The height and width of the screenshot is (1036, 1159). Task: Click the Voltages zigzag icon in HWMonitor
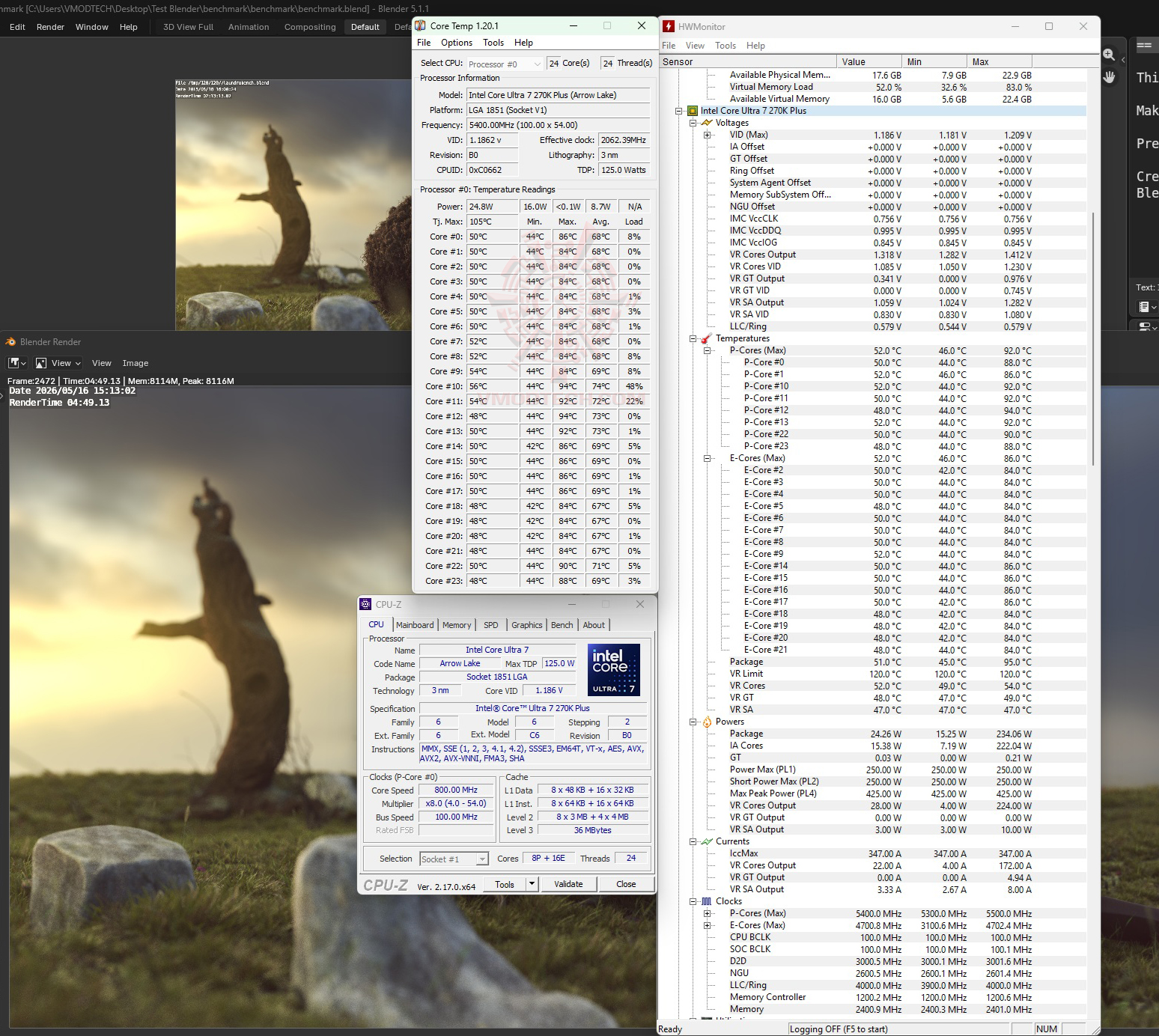tap(707, 123)
